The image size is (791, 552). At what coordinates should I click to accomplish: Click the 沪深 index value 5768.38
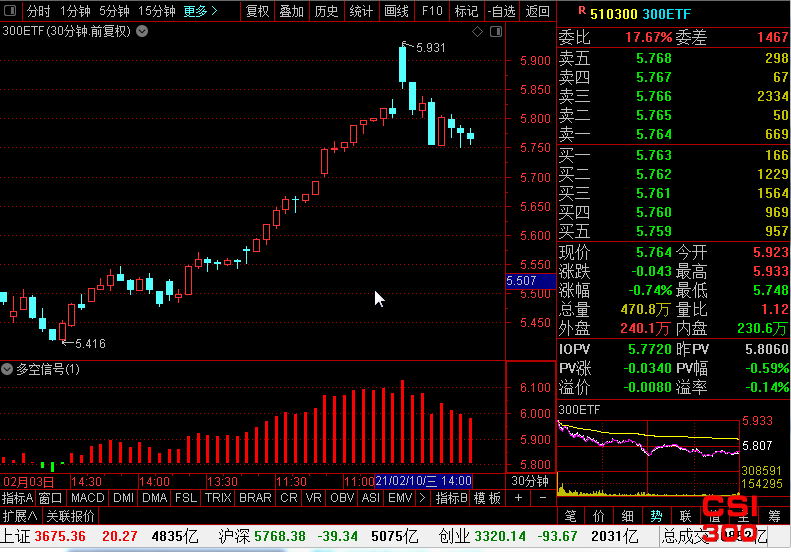coord(280,536)
